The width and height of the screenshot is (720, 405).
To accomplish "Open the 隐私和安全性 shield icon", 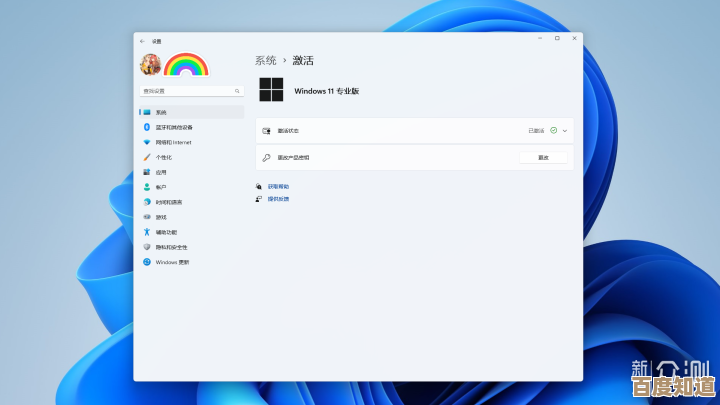I will coord(147,247).
